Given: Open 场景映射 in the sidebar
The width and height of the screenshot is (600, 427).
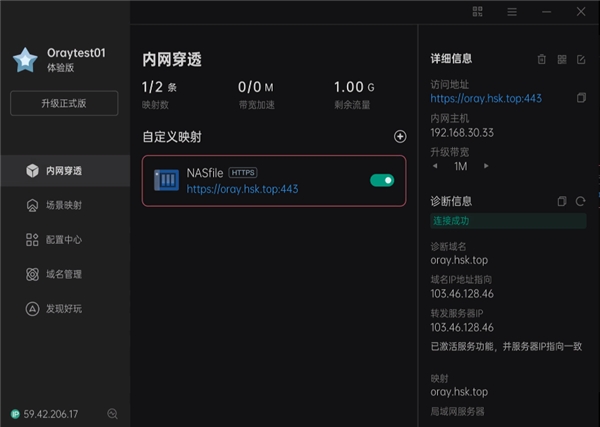Looking at the screenshot, I should pos(65,205).
